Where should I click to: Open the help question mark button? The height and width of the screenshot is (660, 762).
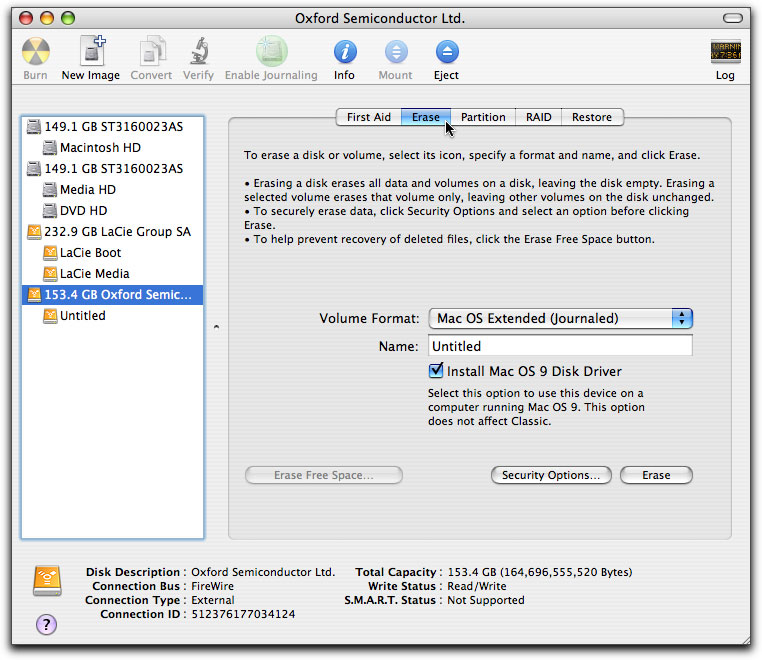tap(46, 625)
